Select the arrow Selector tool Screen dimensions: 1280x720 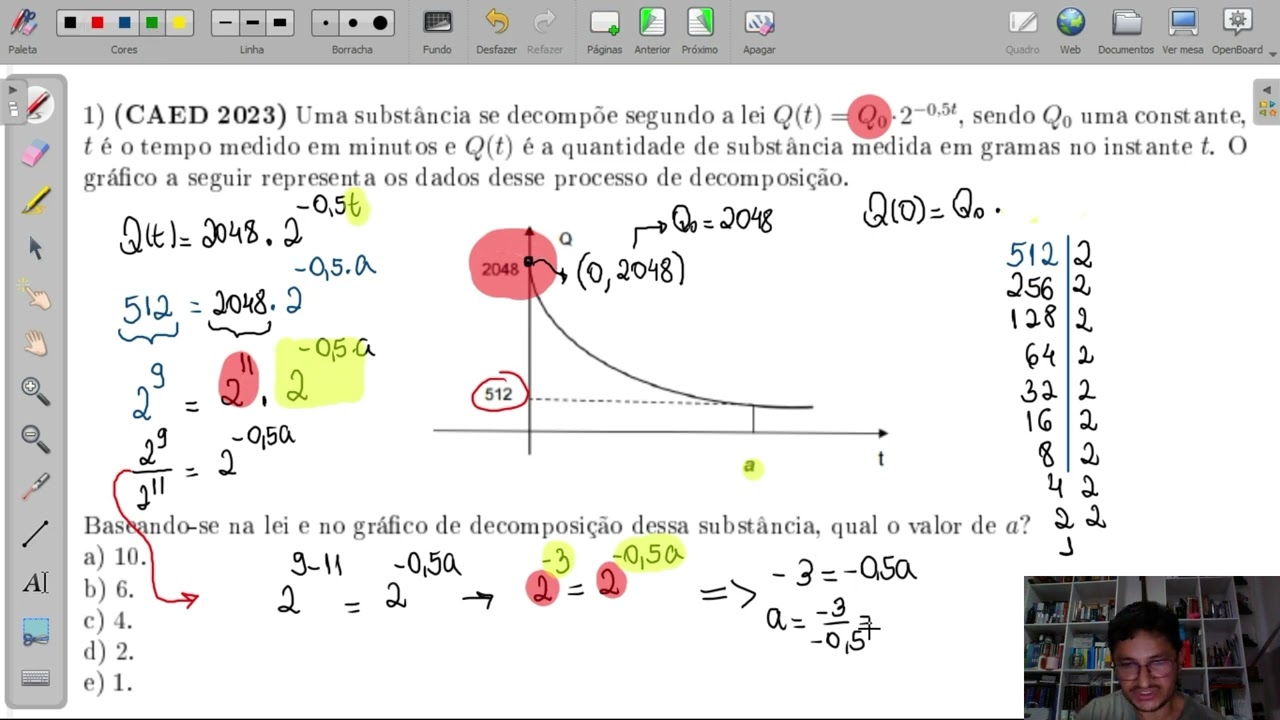[x=36, y=248]
